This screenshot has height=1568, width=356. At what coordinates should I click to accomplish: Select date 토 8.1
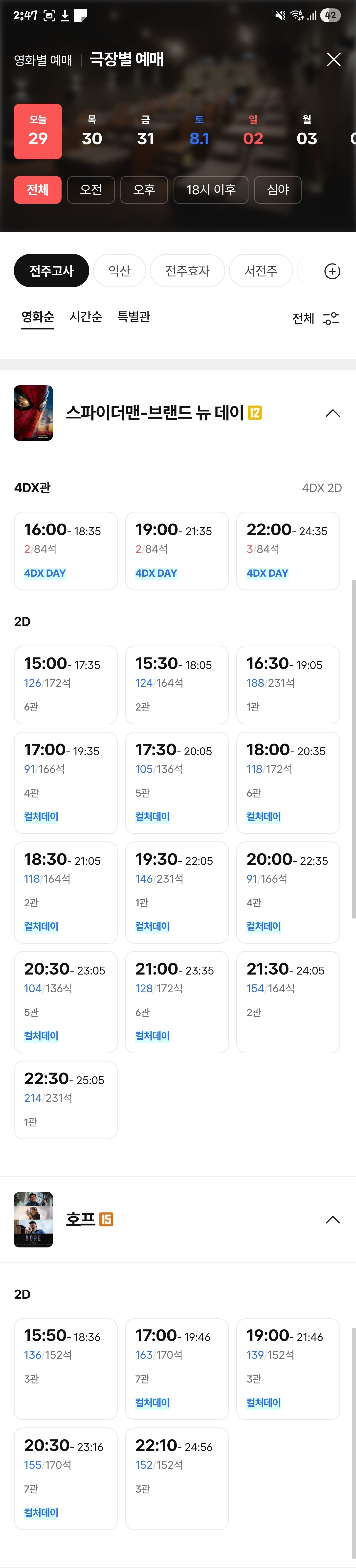199,131
